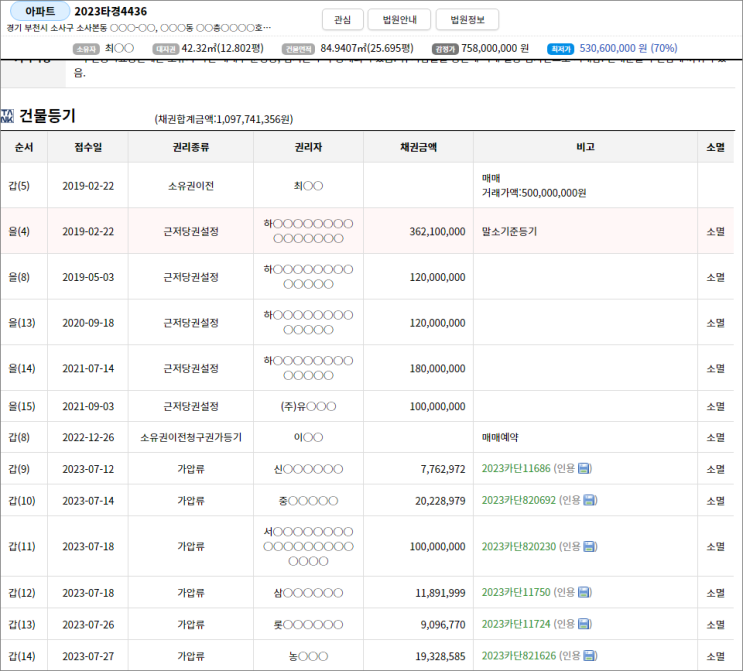Select the highlighted 을(4) 말소기준등기 row
This screenshot has height=671, width=743.
[x=370, y=231]
